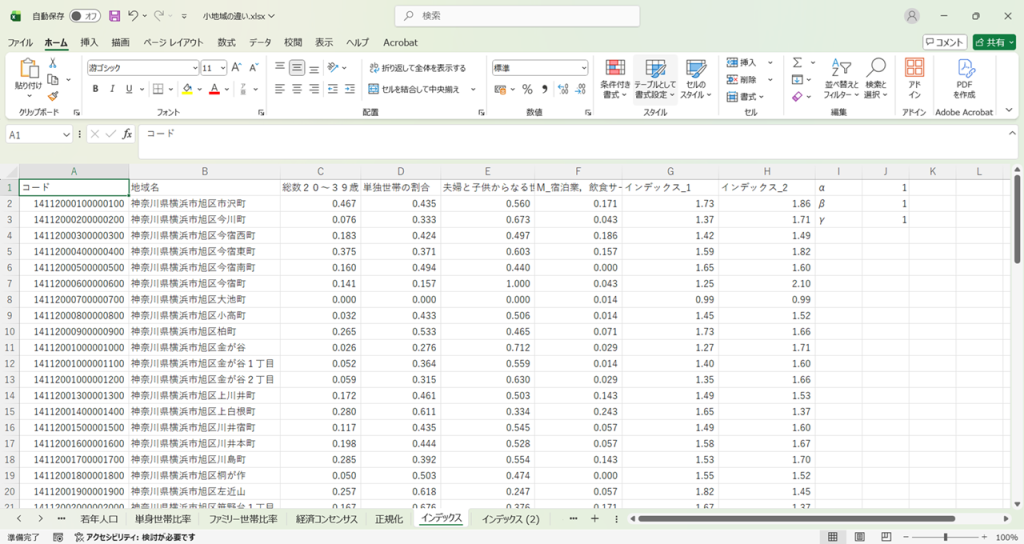Click the save icon in title bar
This screenshot has width=1024, height=544.
click(x=114, y=16)
